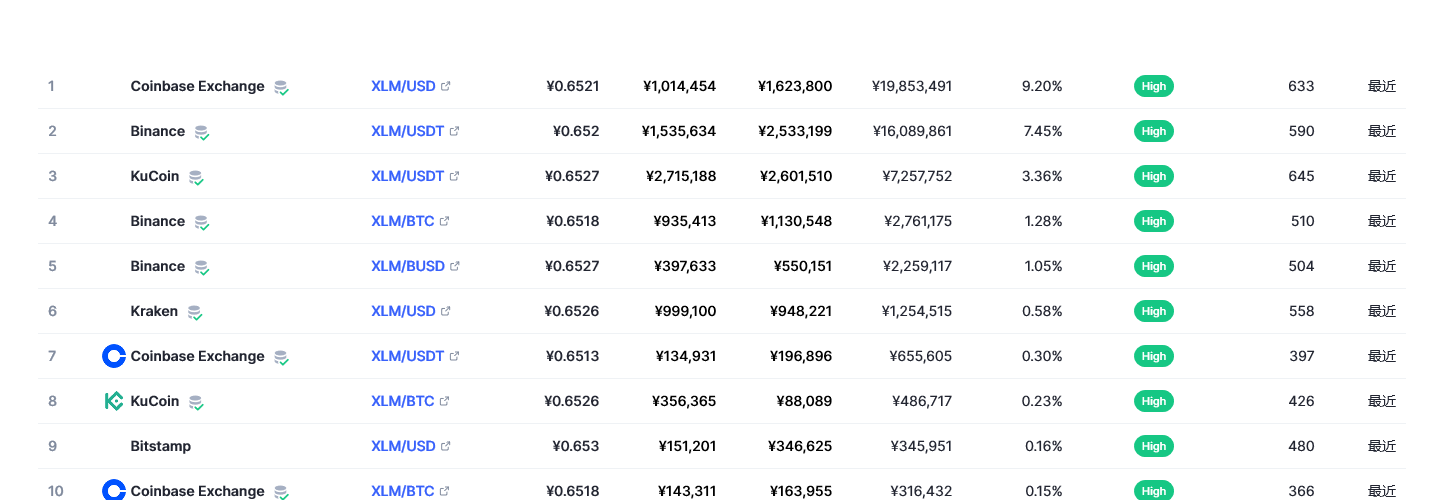Screen dimensions: 1450x500
Task: Select volume value ¥345,951
Action: (x=920, y=446)
